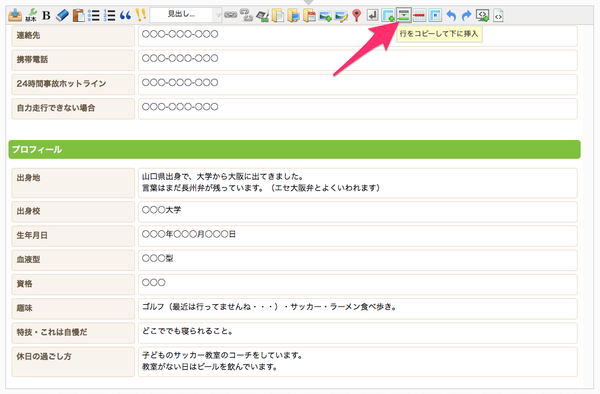The width and height of the screenshot is (600, 394).
Task: Click the text starting with ゴルフ
Action: pos(269,307)
